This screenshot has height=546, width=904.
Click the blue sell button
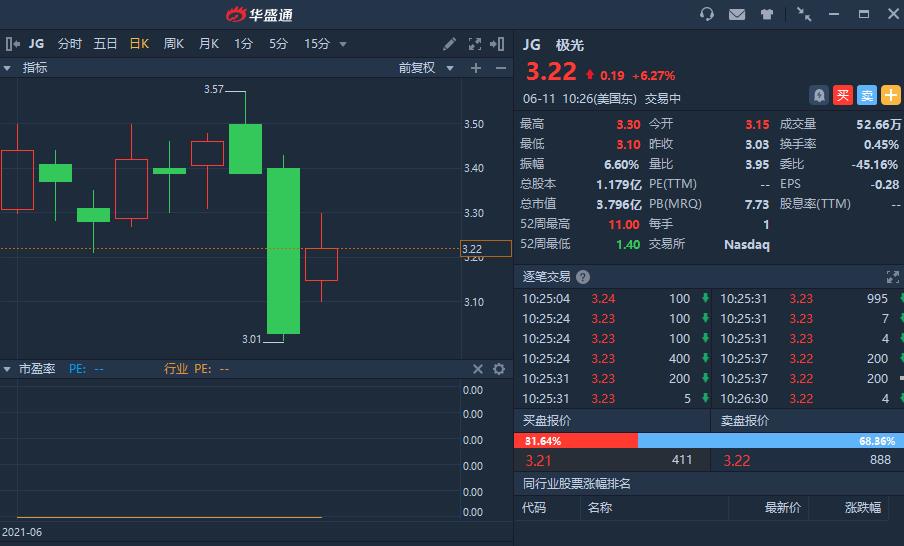[x=867, y=95]
